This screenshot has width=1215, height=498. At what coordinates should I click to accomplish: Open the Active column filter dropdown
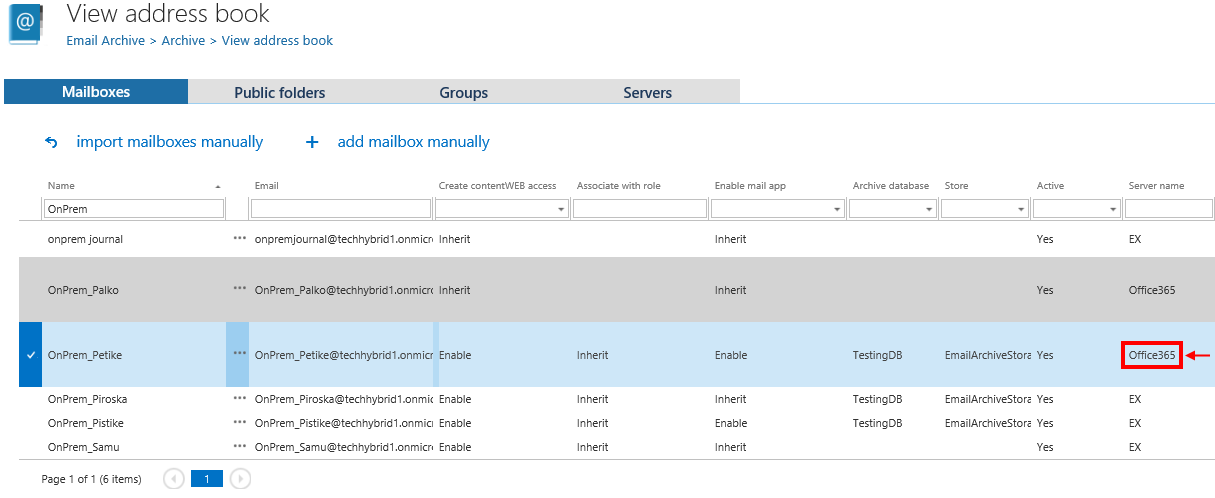click(1112, 210)
